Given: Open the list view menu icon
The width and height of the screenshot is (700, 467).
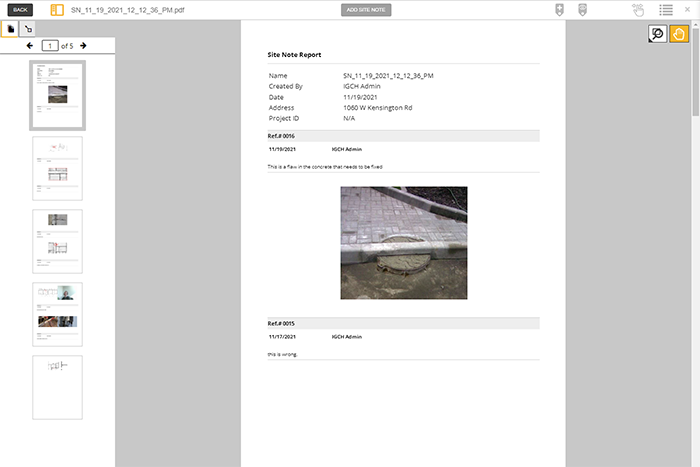Looking at the screenshot, I should click(x=665, y=10).
